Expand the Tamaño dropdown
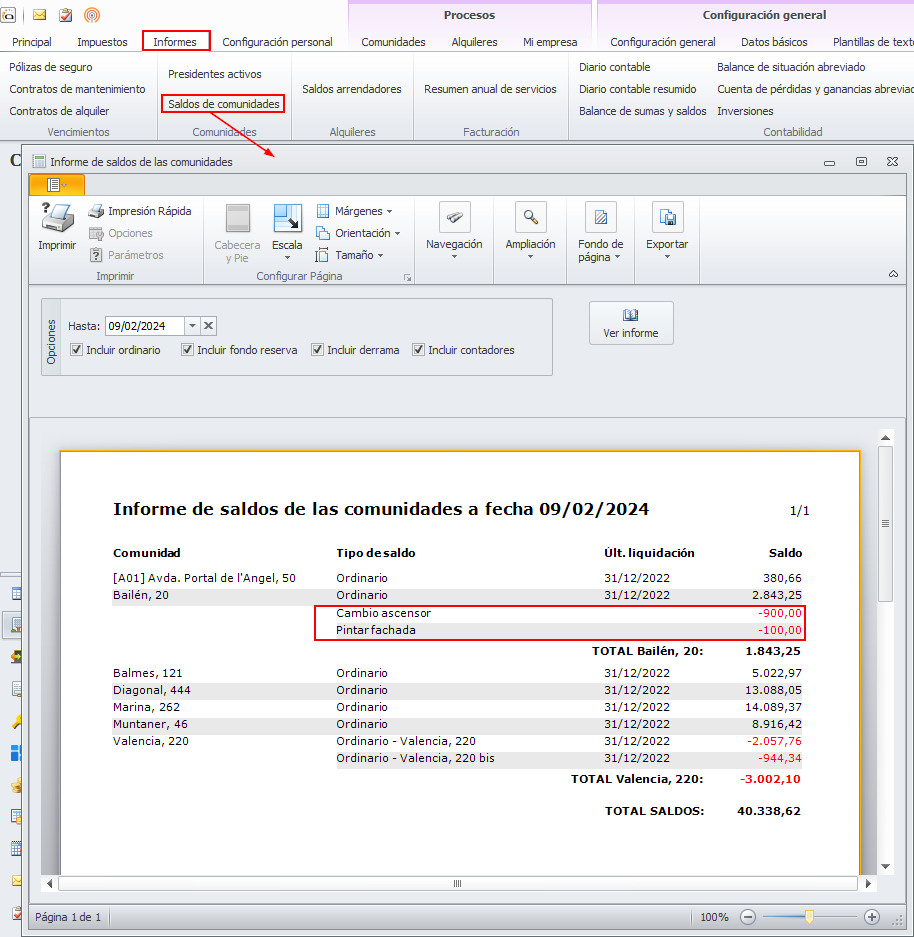 (381, 255)
